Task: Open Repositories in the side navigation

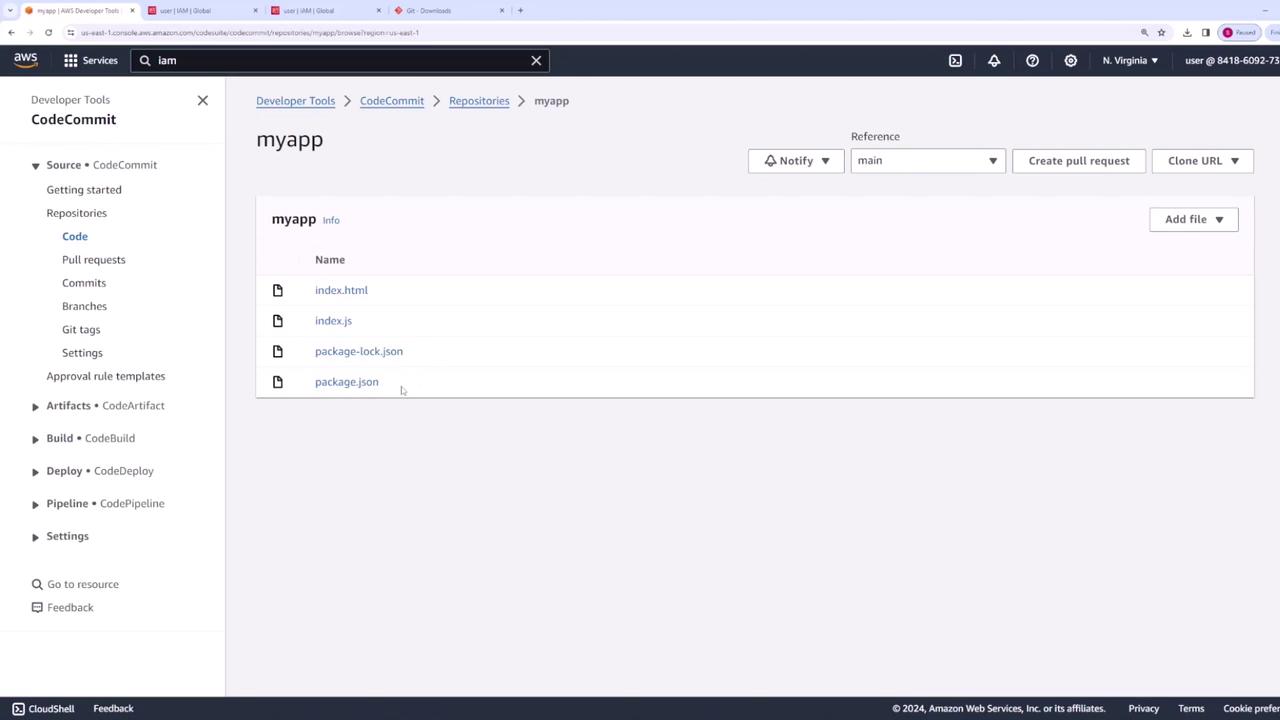Action: click(76, 213)
